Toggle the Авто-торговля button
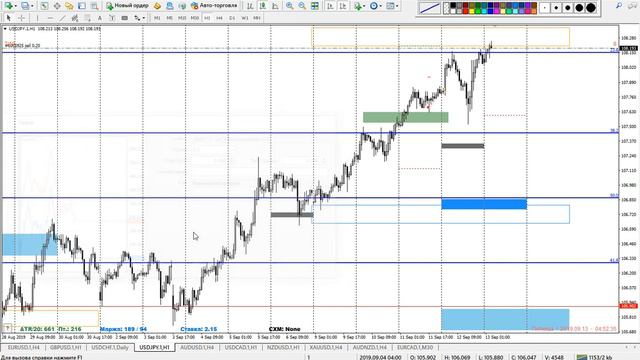 click(x=214, y=6)
